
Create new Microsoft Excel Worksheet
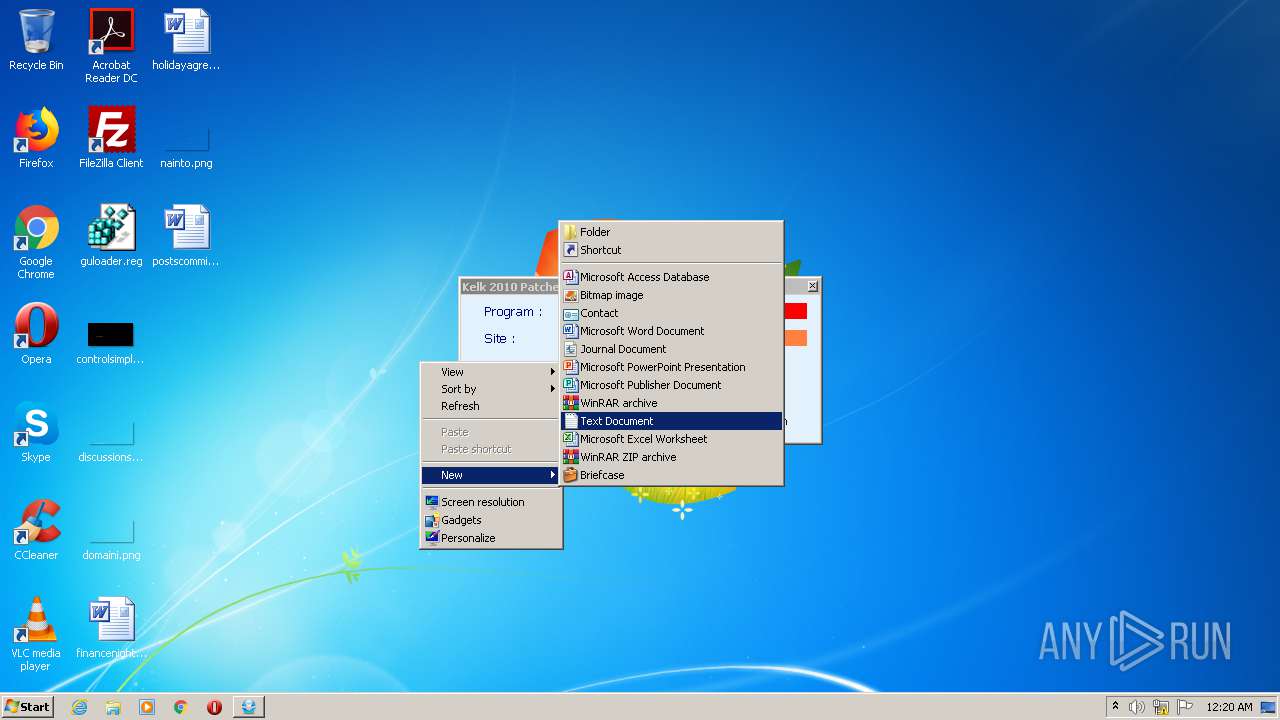point(671,439)
